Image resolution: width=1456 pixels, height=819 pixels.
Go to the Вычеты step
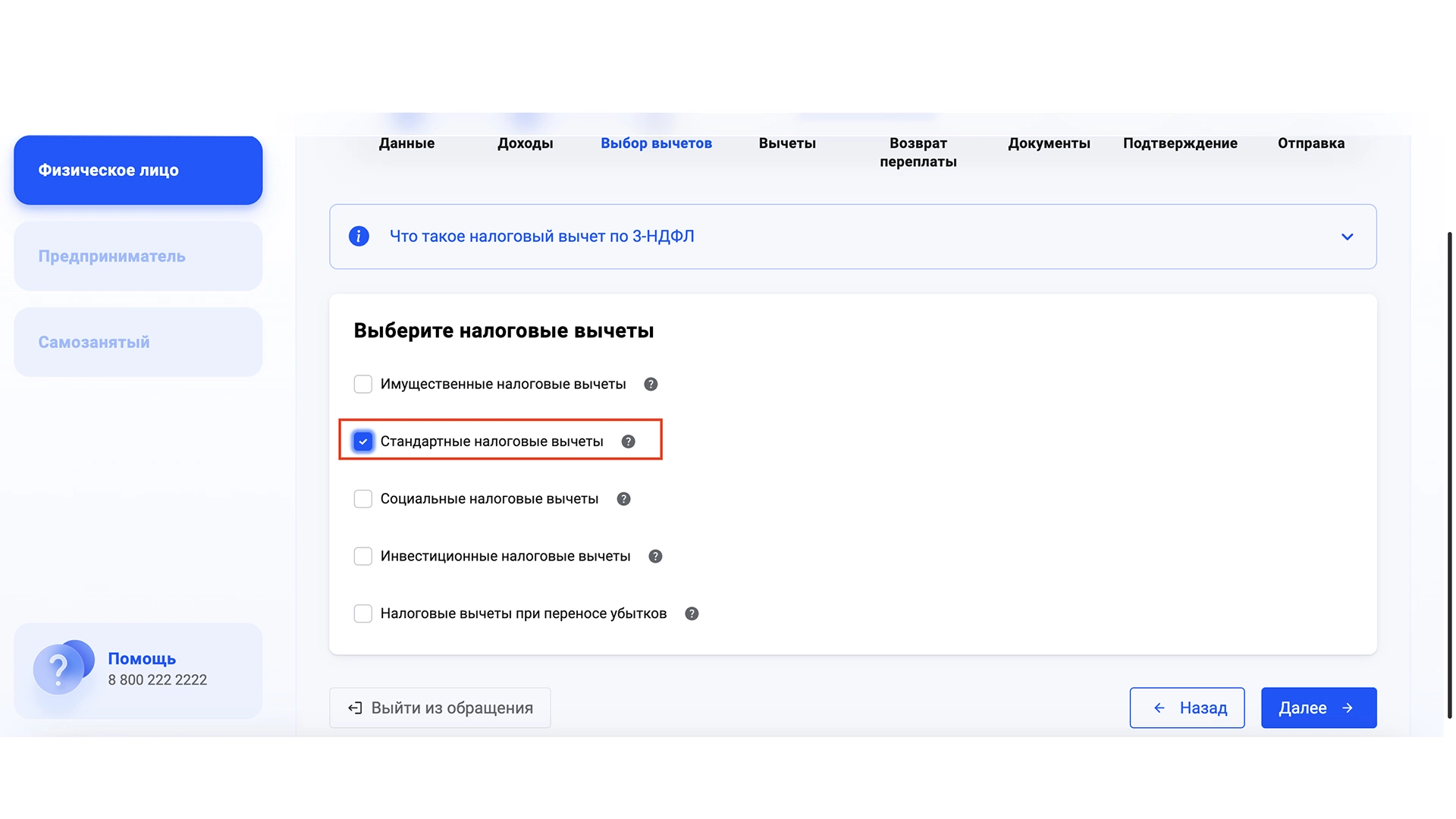tap(787, 143)
